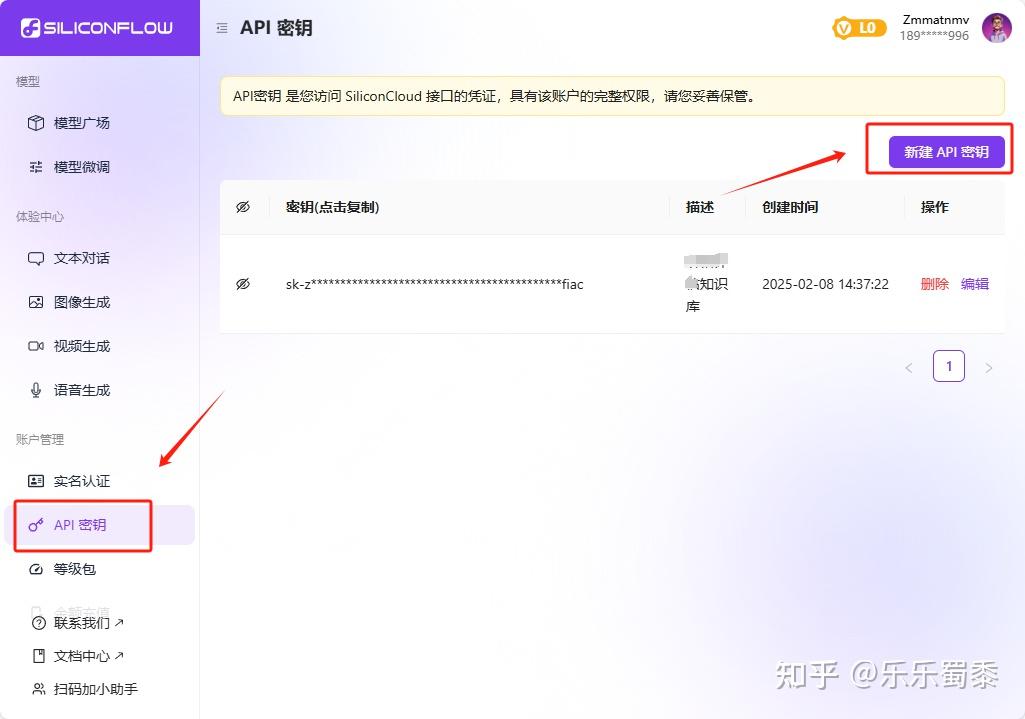Click the book icon beside 文档中心

[39, 656]
